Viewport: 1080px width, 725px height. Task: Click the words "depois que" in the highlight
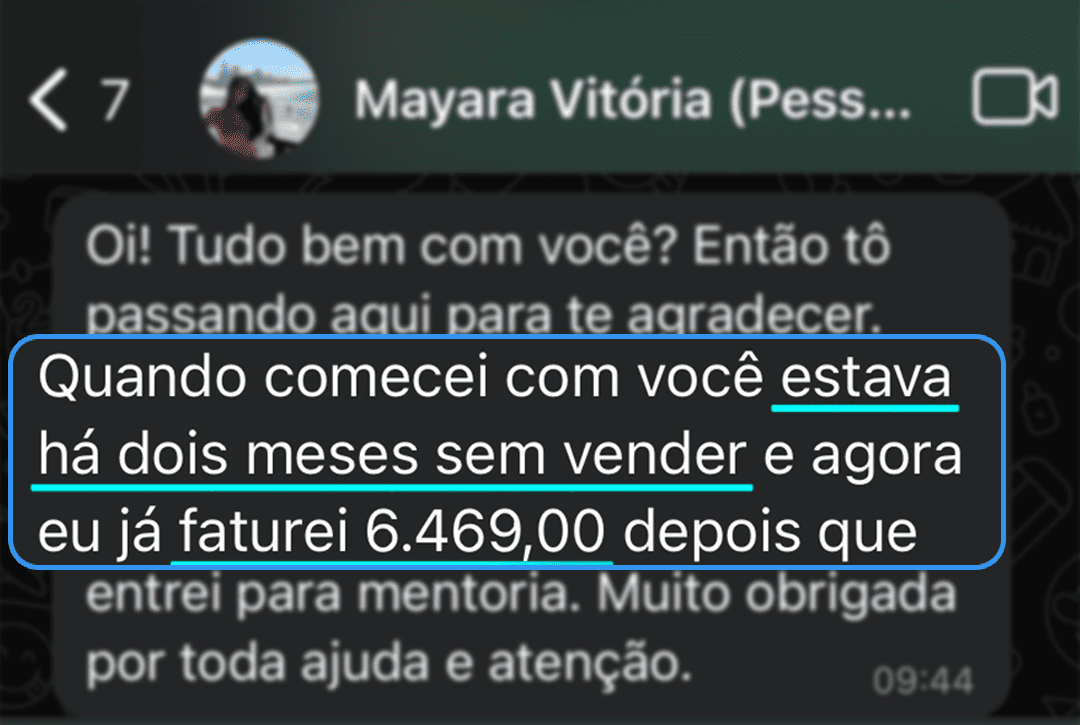tap(770, 532)
